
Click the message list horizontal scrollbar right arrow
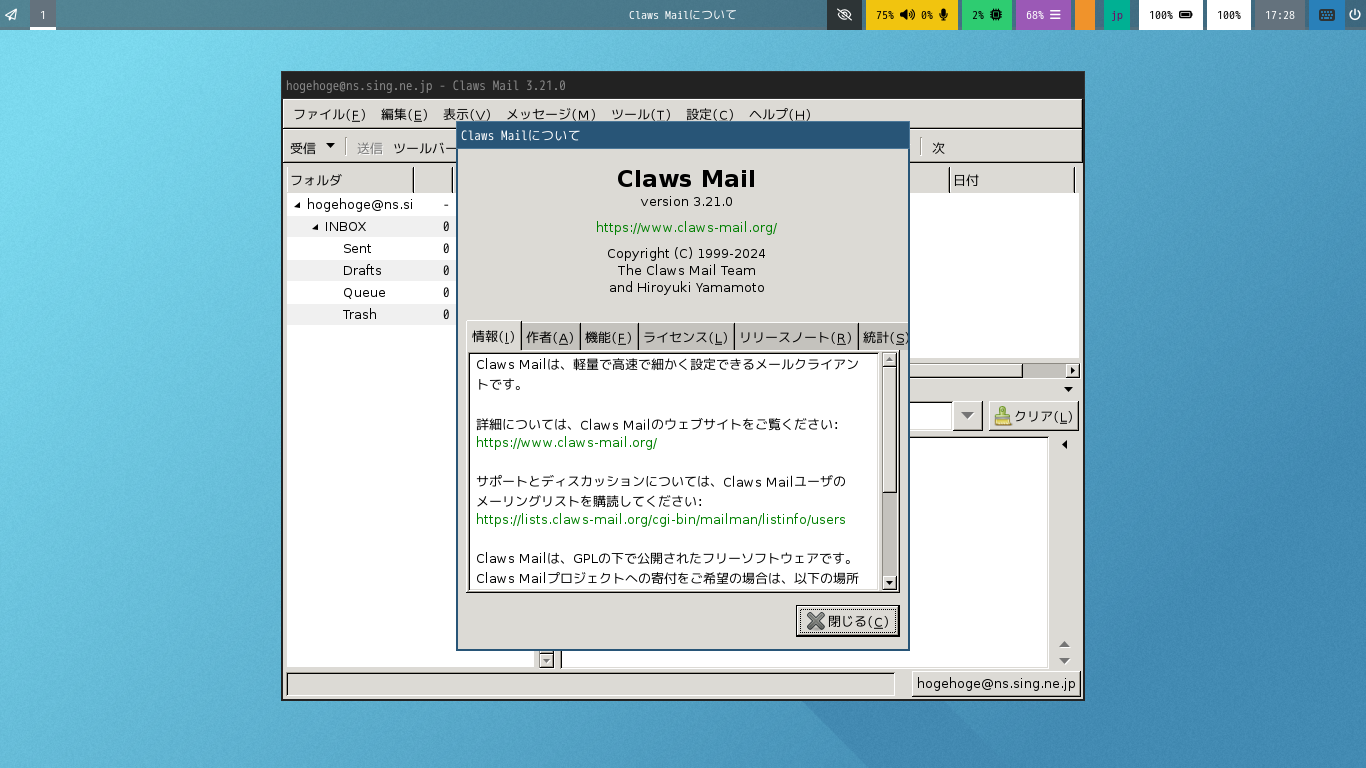[x=1073, y=371]
